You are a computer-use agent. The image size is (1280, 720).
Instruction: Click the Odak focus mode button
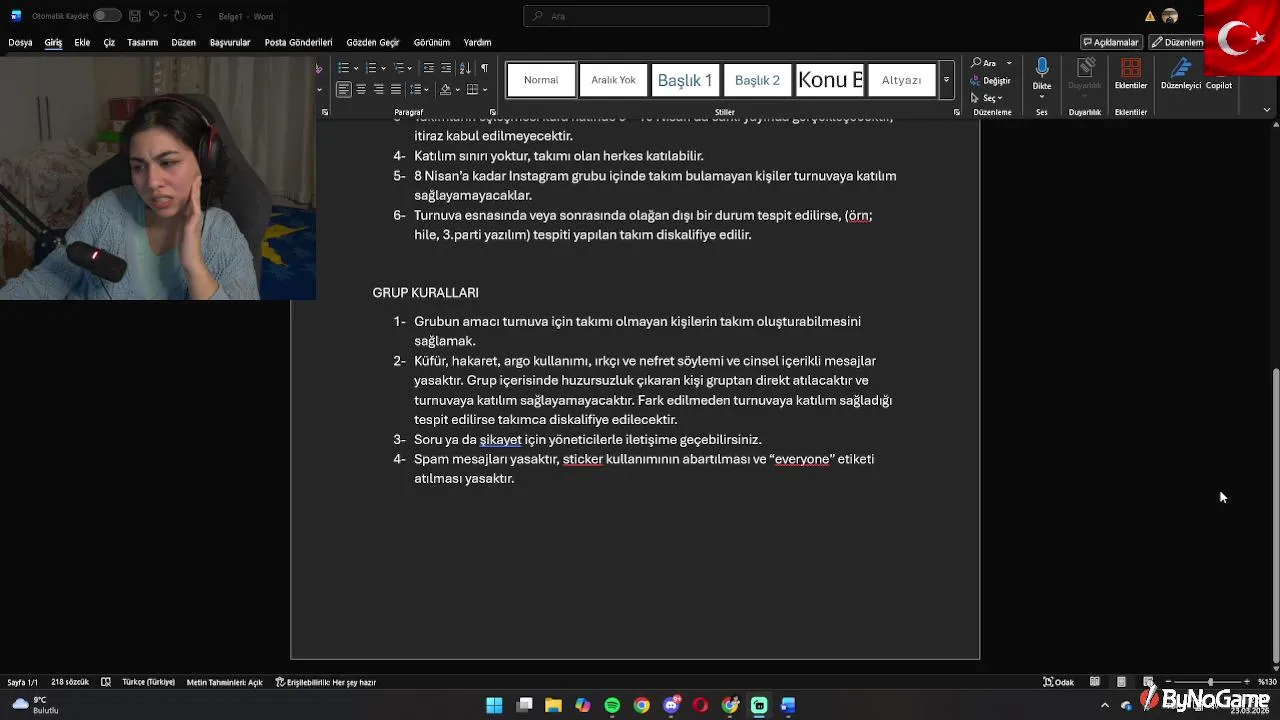(1058, 682)
